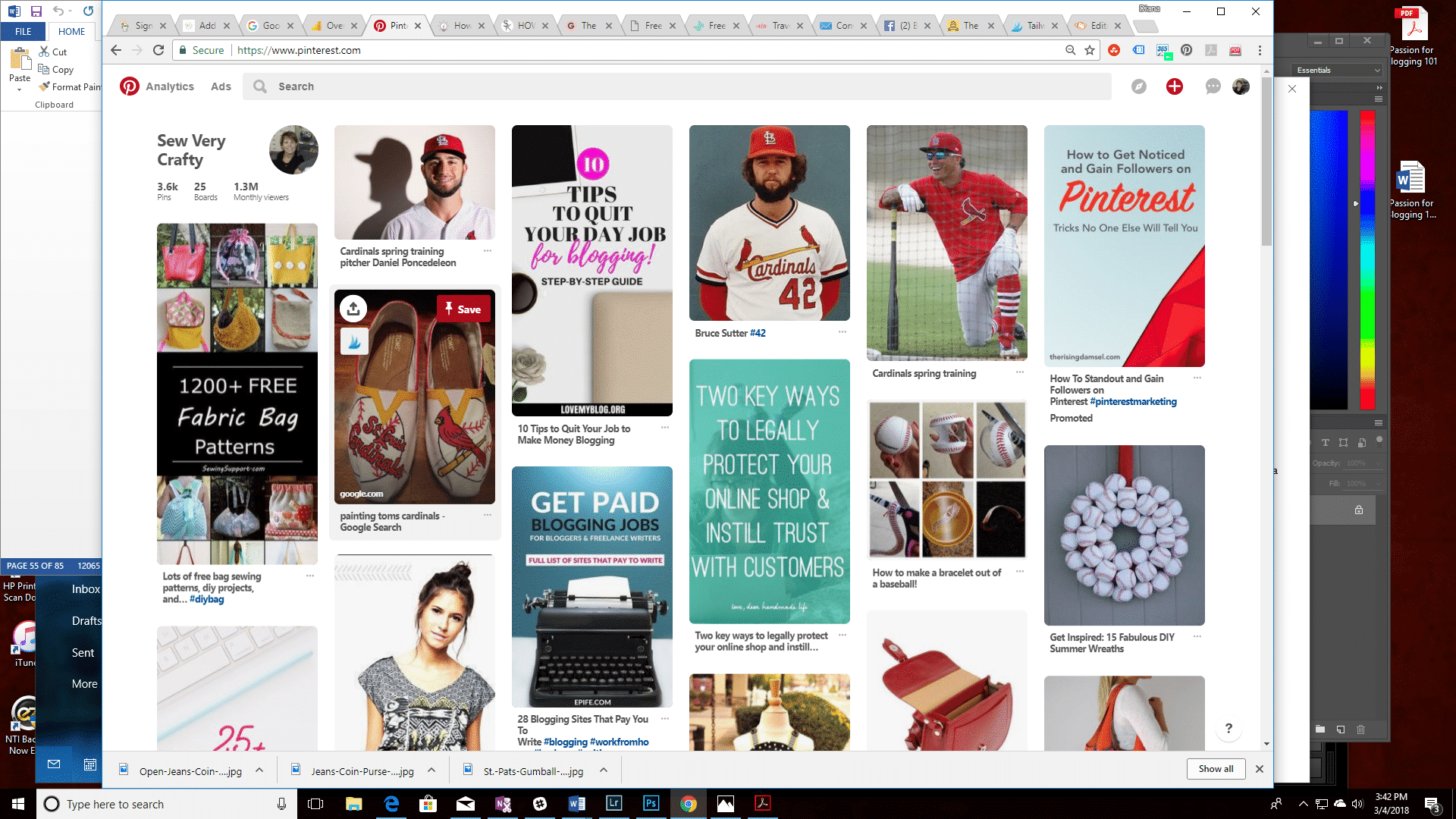Open the profile avatar in Pinterest header
The height and width of the screenshot is (819, 1456).
1241,86
